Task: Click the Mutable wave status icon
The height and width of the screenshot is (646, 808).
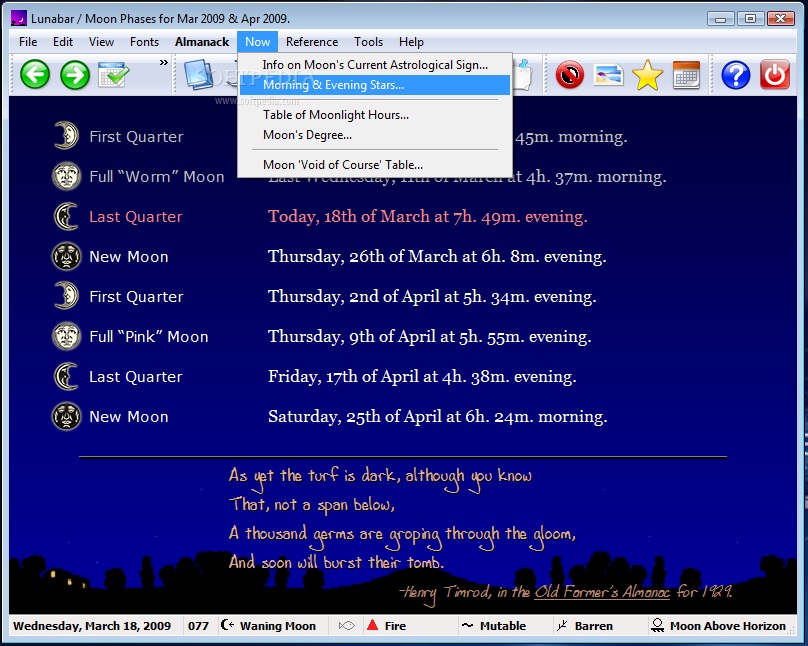Action: tap(467, 625)
